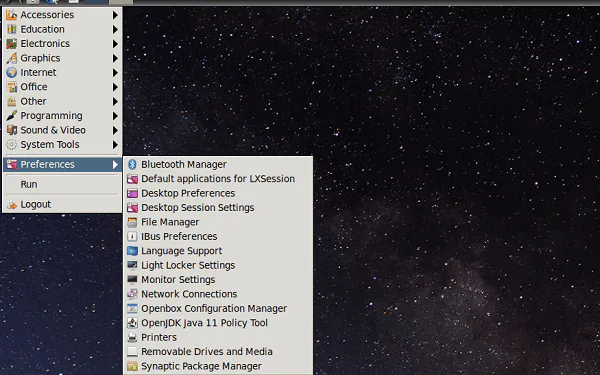Open Openbox Configuration Manager
This screenshot has height=375, width=600.
[218, 309]
